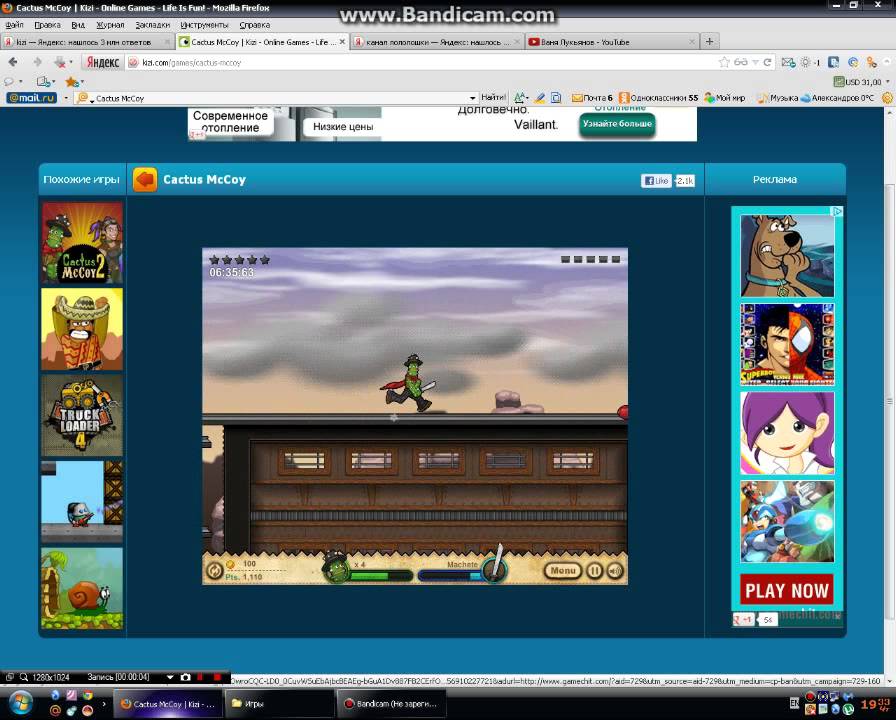Pause the Cactus McCoy game
The image size is (896, 720).
pos(594,570)
